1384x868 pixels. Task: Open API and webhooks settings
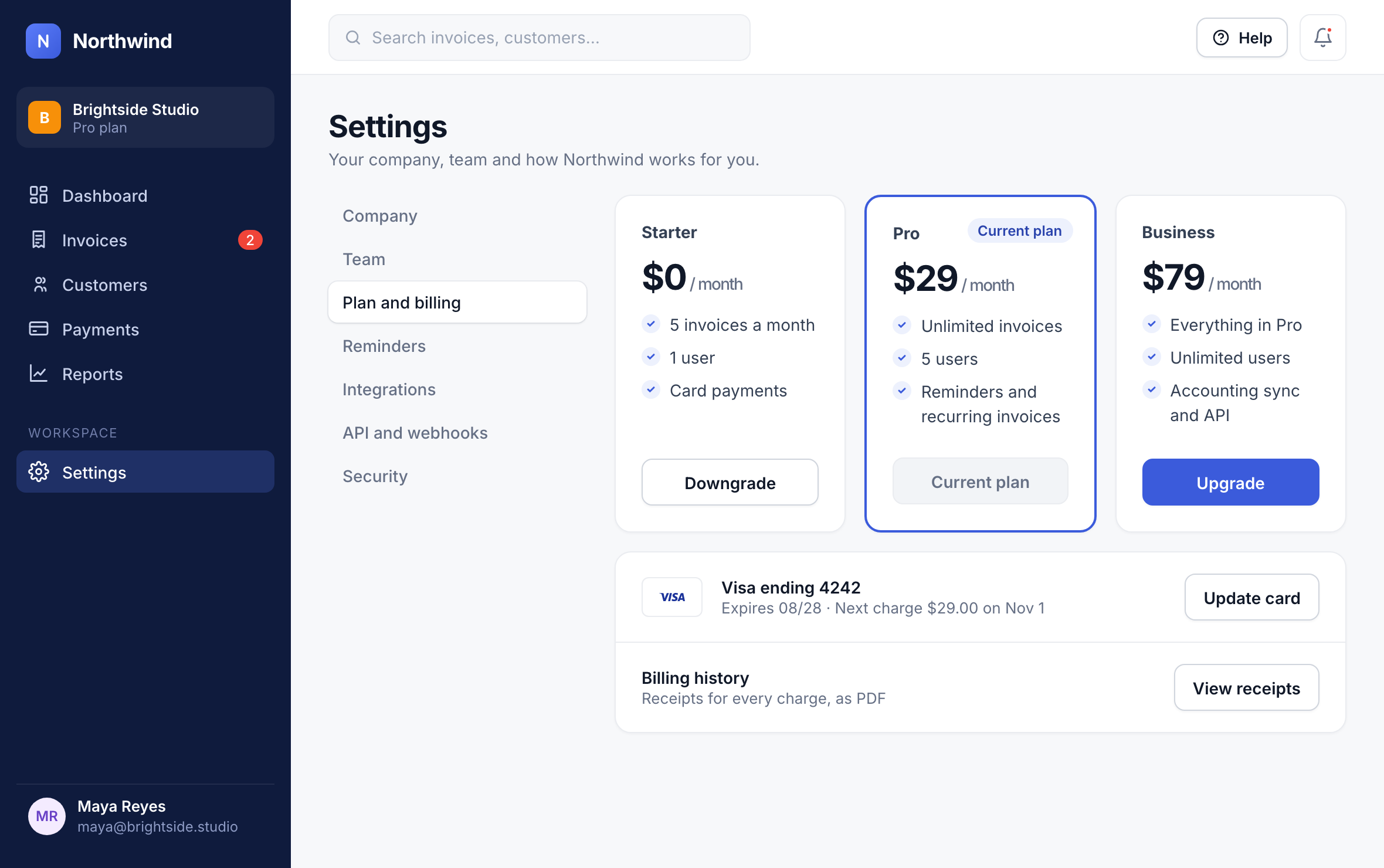tap(457, 433)
